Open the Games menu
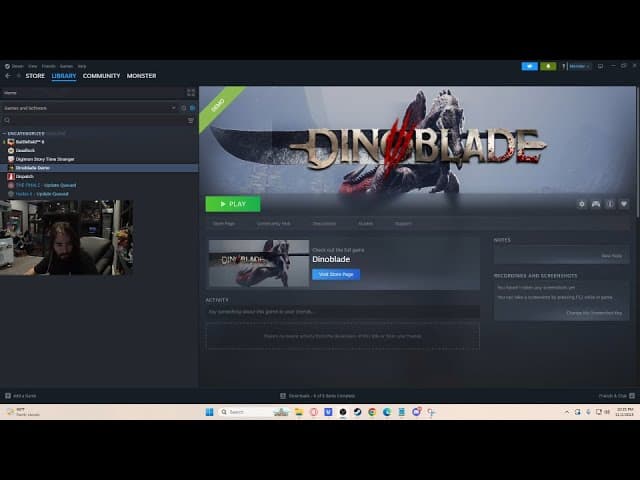The width and height of the screenshot is (640, 480). (x=67, y=66)
